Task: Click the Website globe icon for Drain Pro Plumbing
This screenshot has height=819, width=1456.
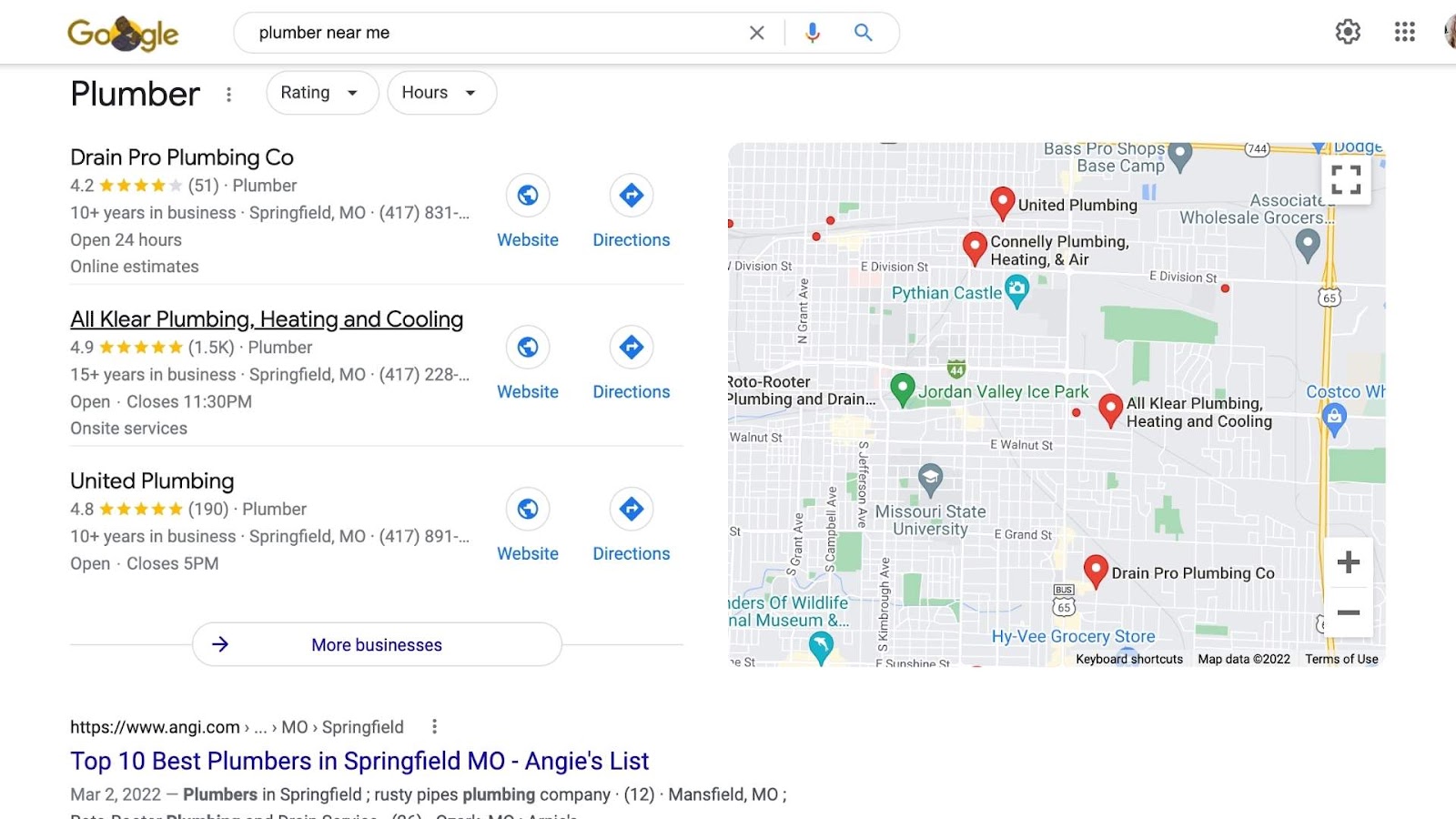Action: (x=528, y=195)
